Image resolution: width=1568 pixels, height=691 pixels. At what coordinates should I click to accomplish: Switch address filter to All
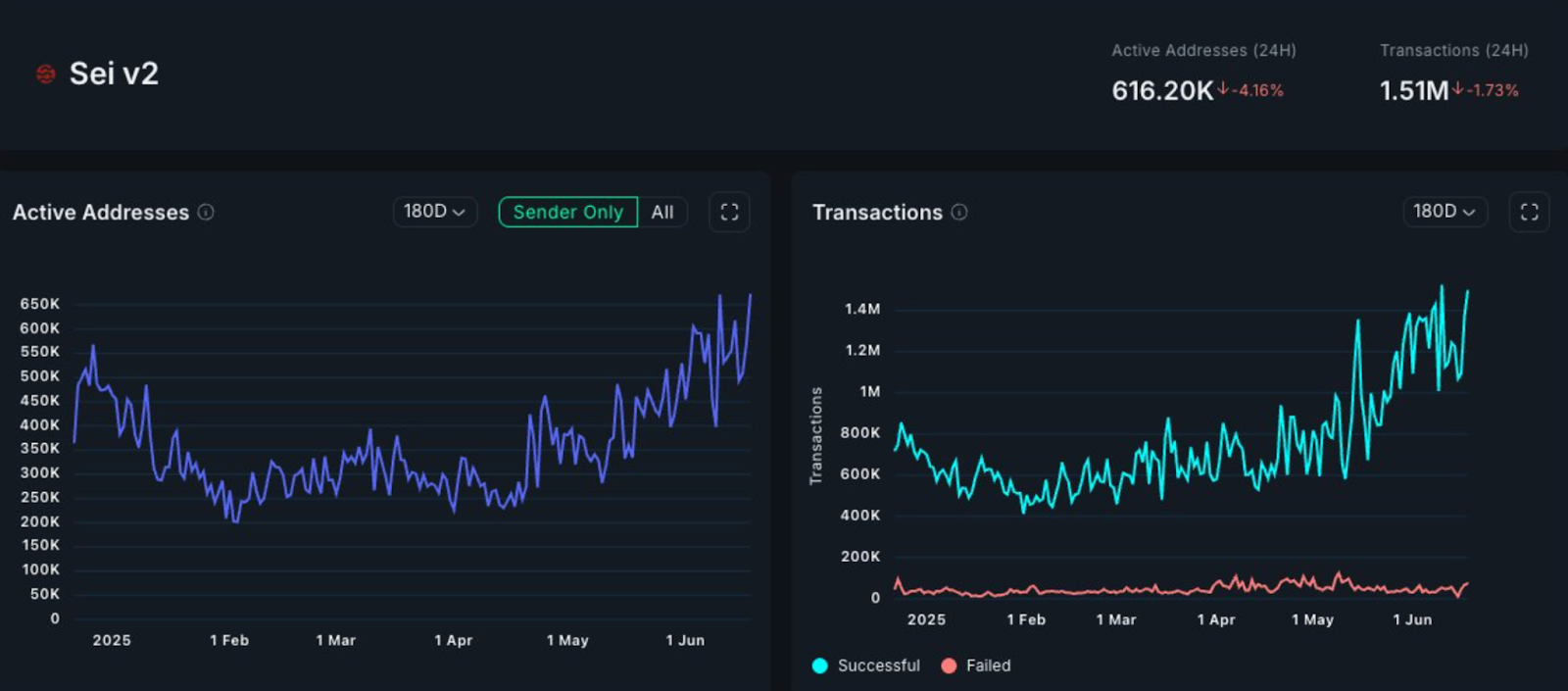coord(662,212)
